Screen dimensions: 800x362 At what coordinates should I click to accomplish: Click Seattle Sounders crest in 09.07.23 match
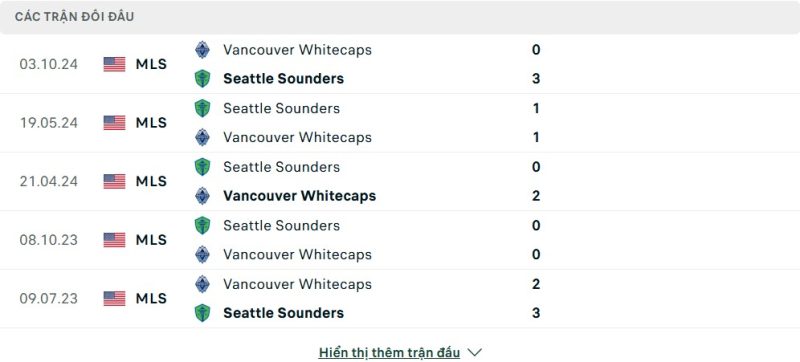coord(203,313)
